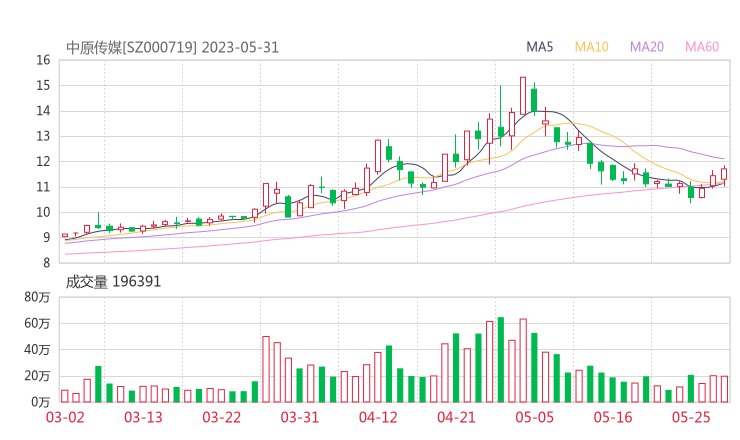Click the MA5 legend label
Screen dimensions: 740x440
click(539, 47)
